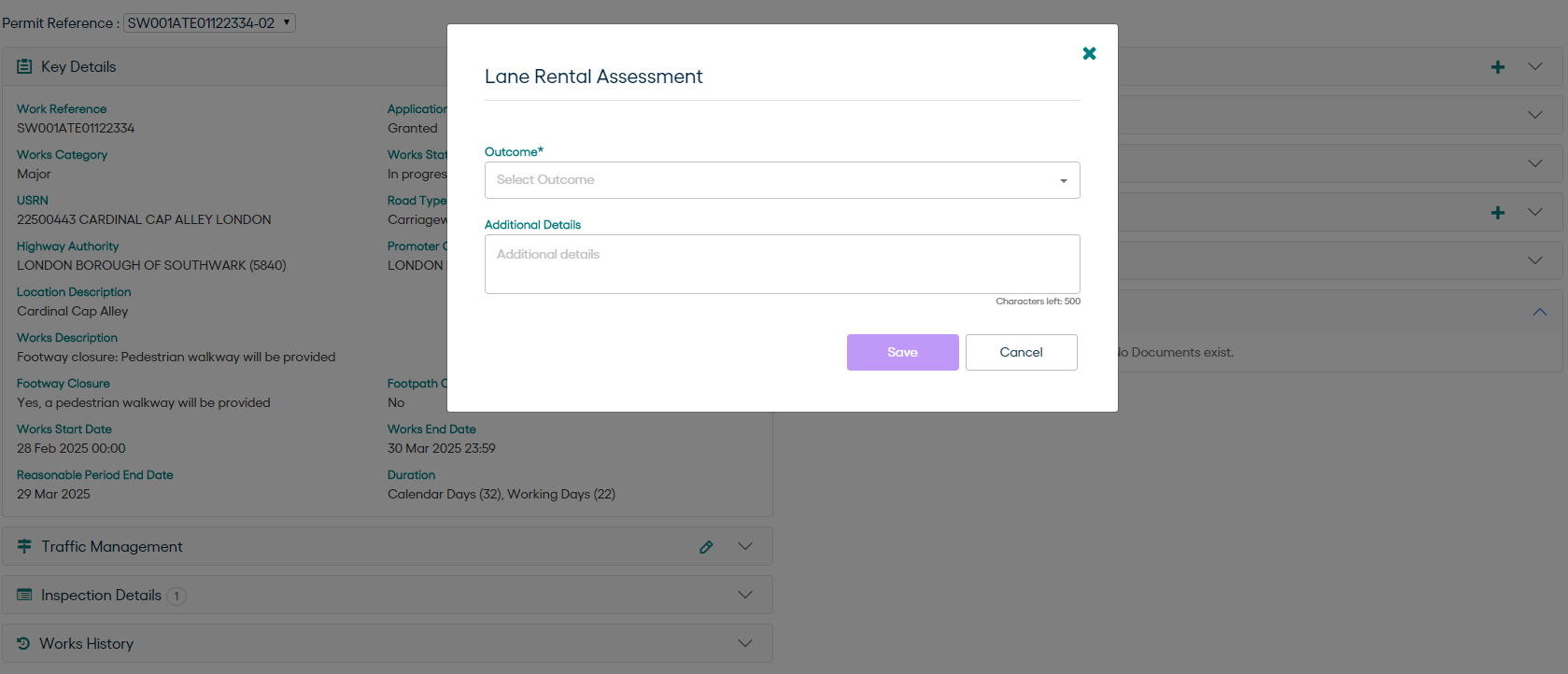The image size is (1568, 674).
Task: Click the Traffic Management edit pencil icon
Action: point(706,547)
